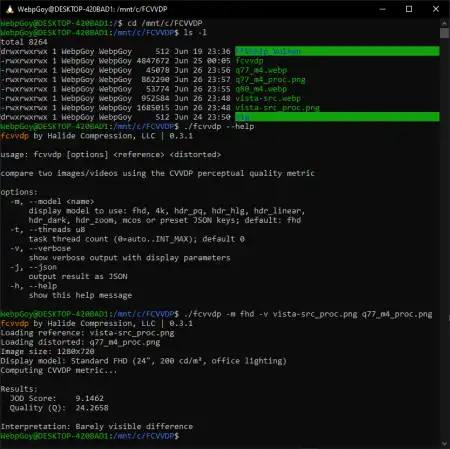Viewport: 450px width, 449px height.
Task: Click the fcvvdp file name in listing
Action: tap(249, 61)
